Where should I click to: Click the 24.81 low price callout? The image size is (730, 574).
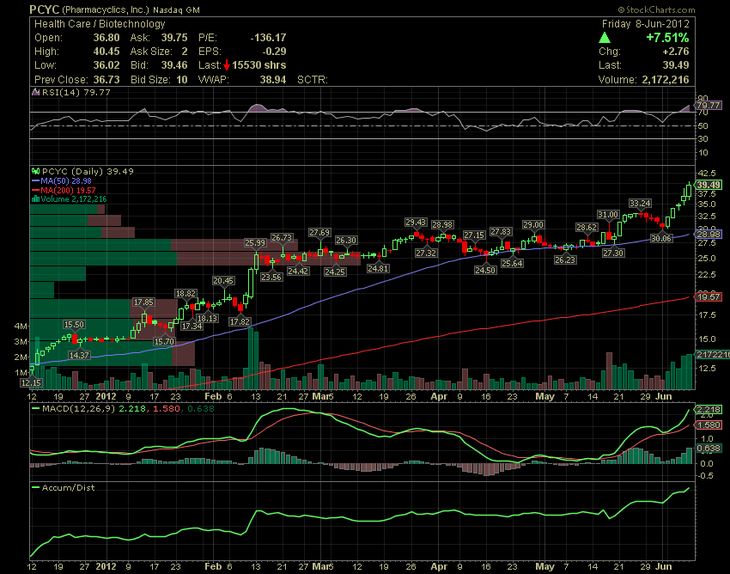click(x=378, y=269)
